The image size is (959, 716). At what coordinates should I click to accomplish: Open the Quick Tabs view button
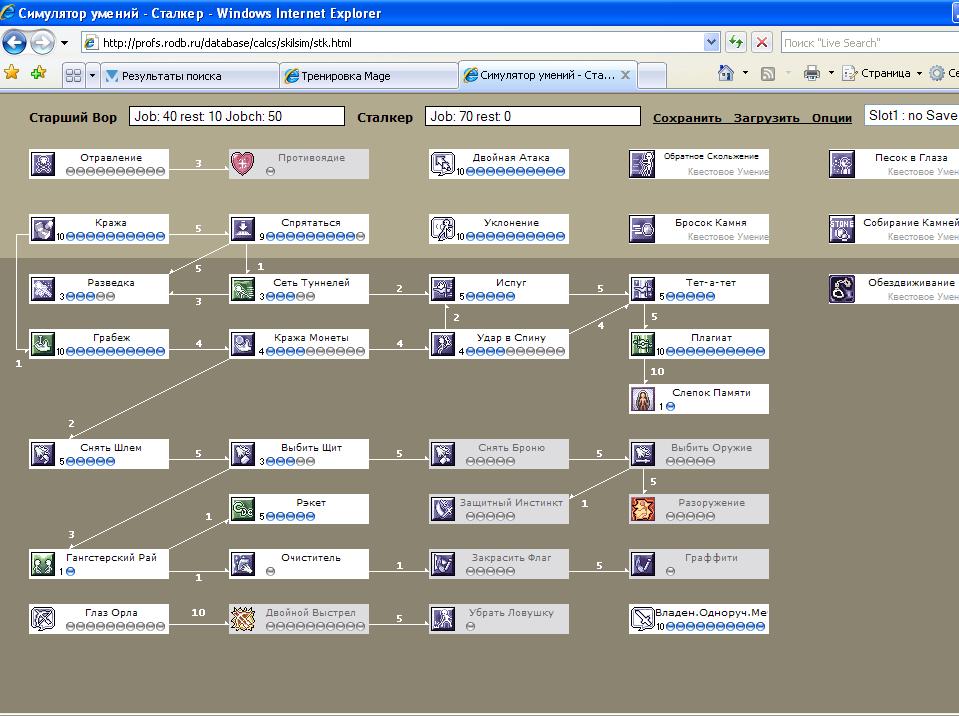(73, 76)
